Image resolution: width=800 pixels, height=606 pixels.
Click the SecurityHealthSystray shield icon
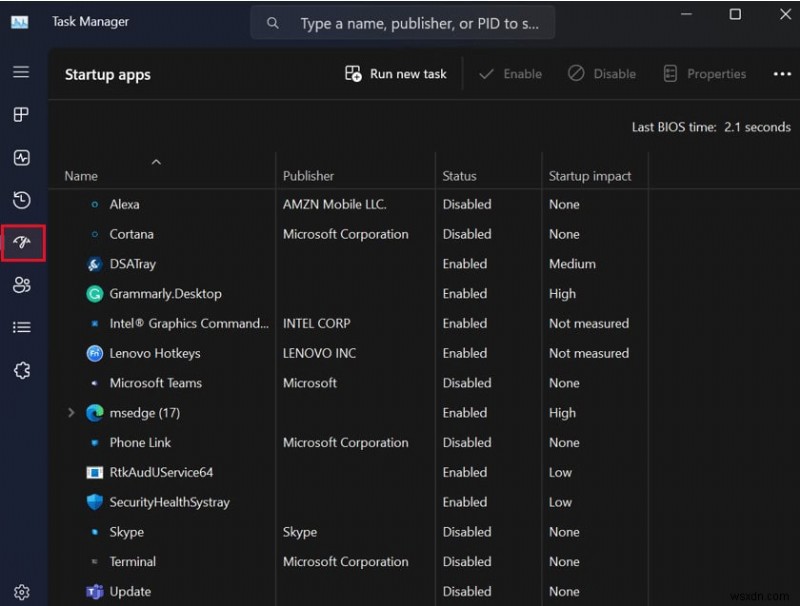(x=94, y=502)
